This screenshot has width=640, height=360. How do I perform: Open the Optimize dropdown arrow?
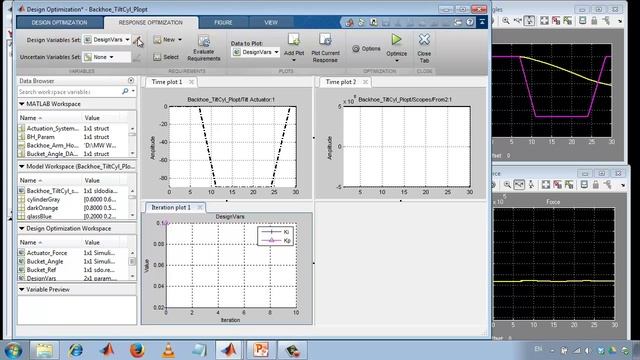(x=397, y=61)
